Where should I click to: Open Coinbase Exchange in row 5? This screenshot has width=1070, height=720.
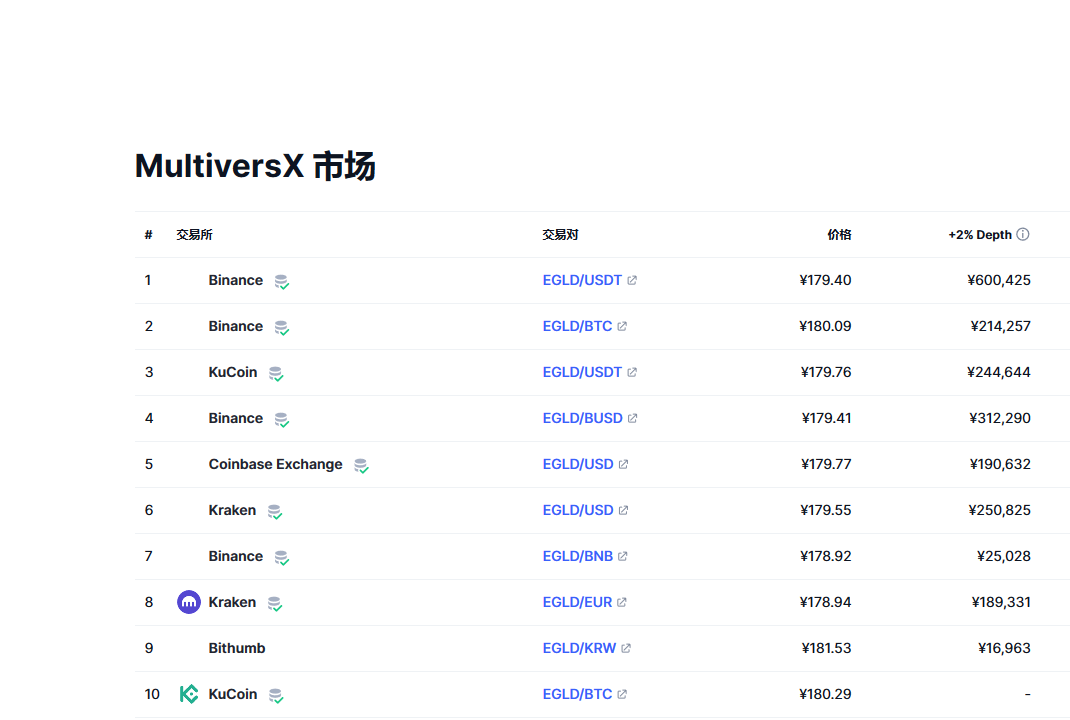tap(276, 464)
